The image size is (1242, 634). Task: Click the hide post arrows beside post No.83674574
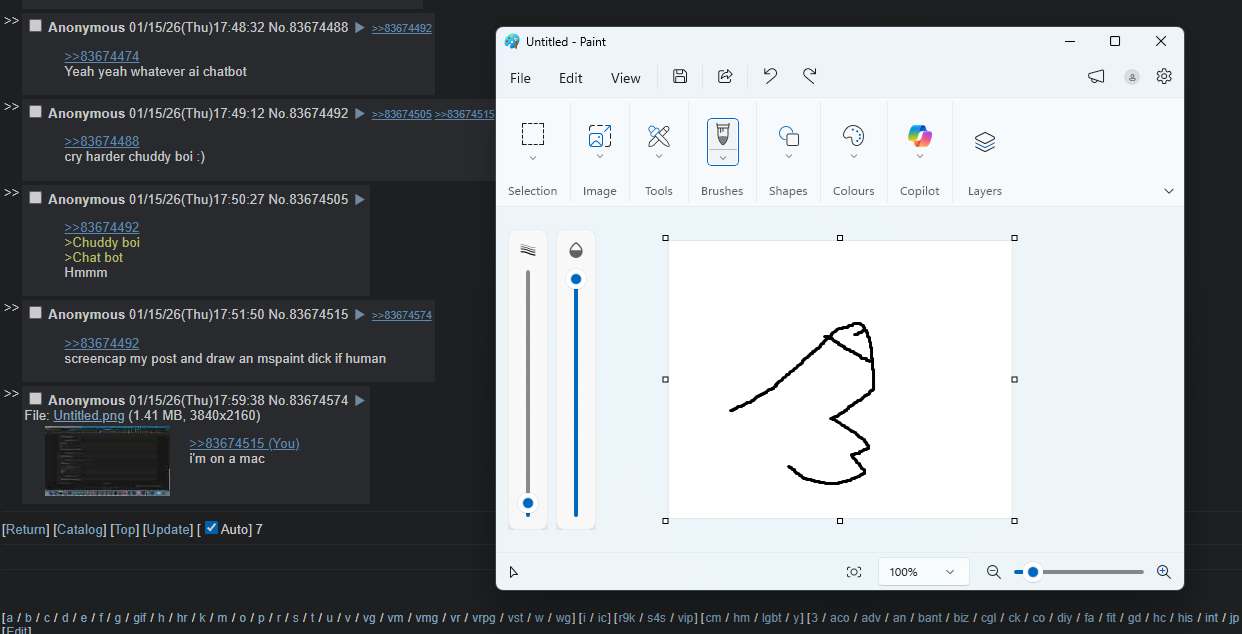pyautogui.click(x=12, y=392)
